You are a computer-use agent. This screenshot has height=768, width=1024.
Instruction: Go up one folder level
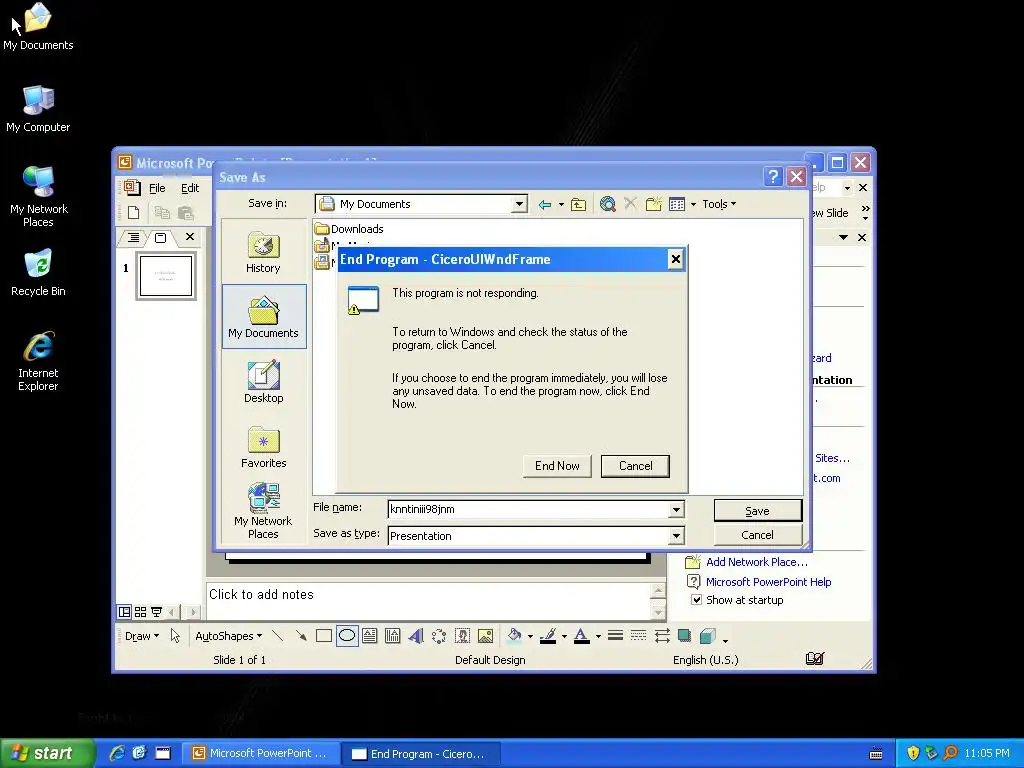click(x=579, y=204)
